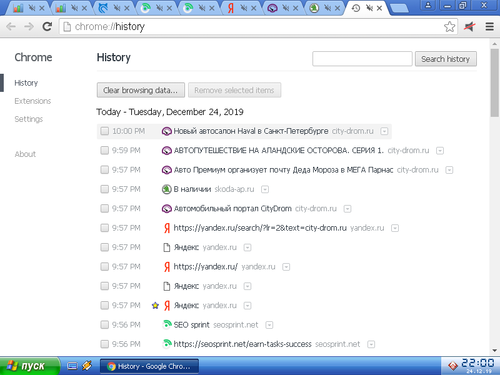Screen dimensions: 500x375
Task: Click the Search history button
Action: tap(446, 59)
